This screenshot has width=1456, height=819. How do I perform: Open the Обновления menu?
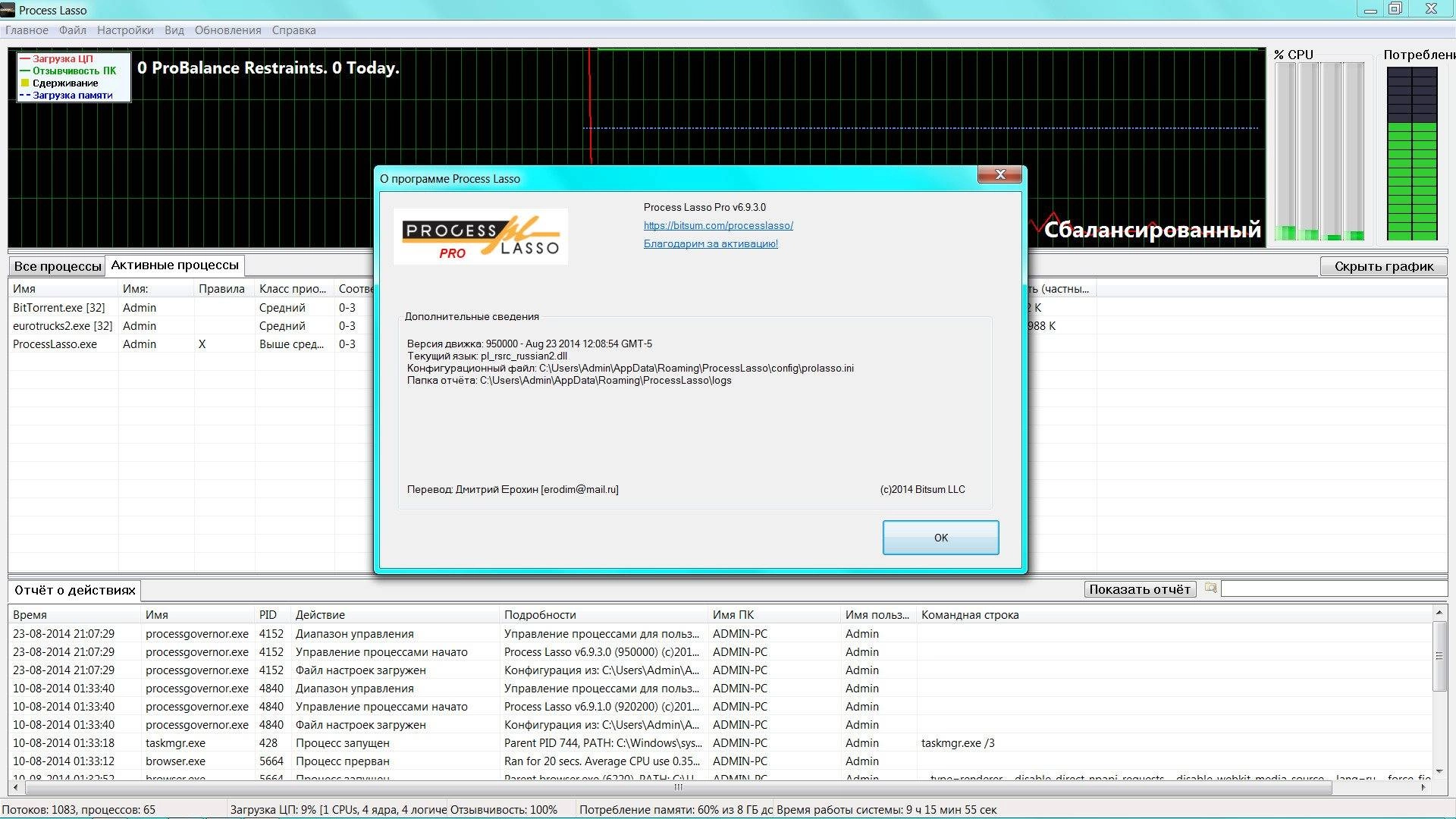[227, 30]
